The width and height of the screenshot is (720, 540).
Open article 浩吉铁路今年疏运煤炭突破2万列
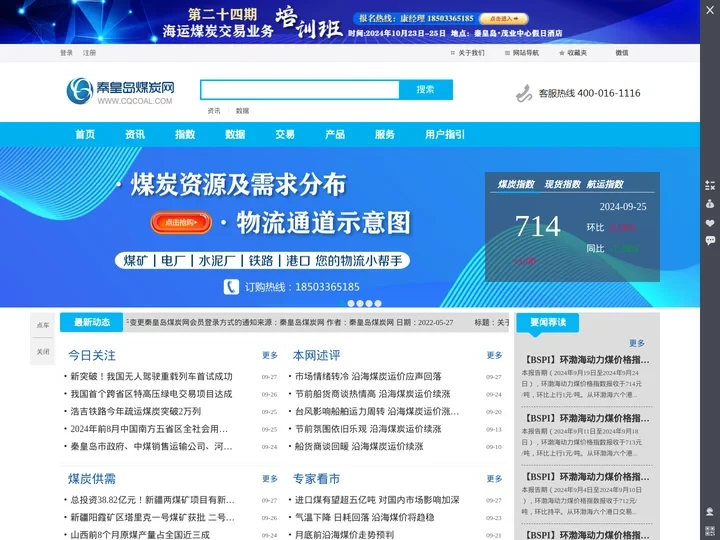coord(135,411)
